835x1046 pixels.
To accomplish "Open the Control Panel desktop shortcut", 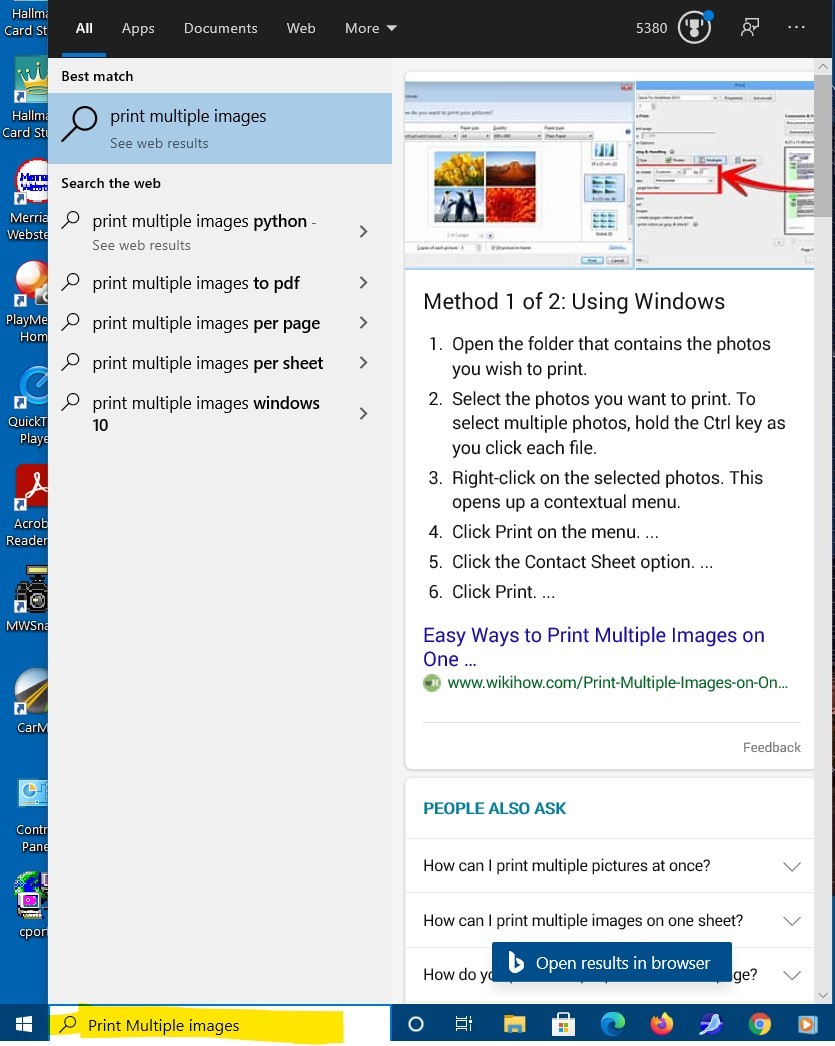I will (x=29, y=817).
